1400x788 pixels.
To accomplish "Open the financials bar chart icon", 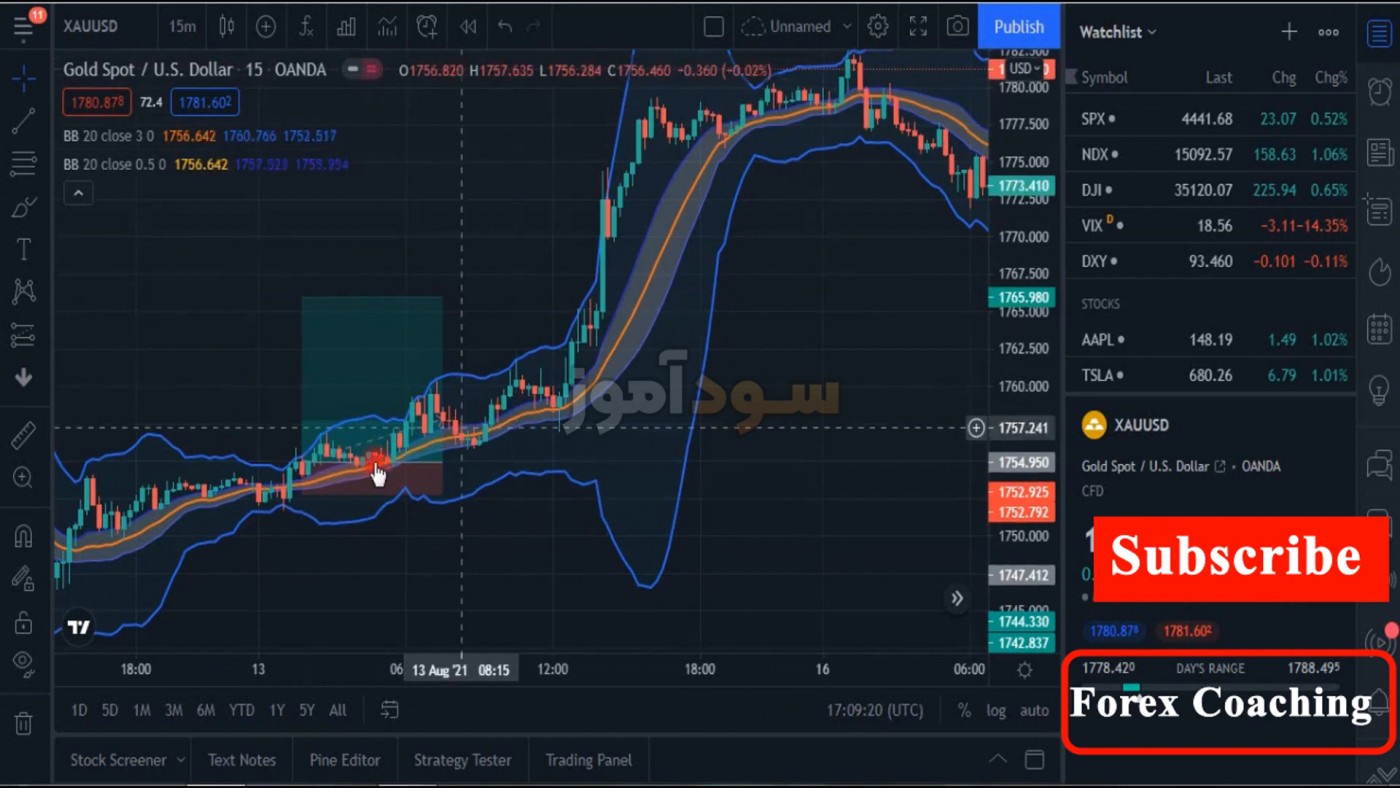I will 346,27.
